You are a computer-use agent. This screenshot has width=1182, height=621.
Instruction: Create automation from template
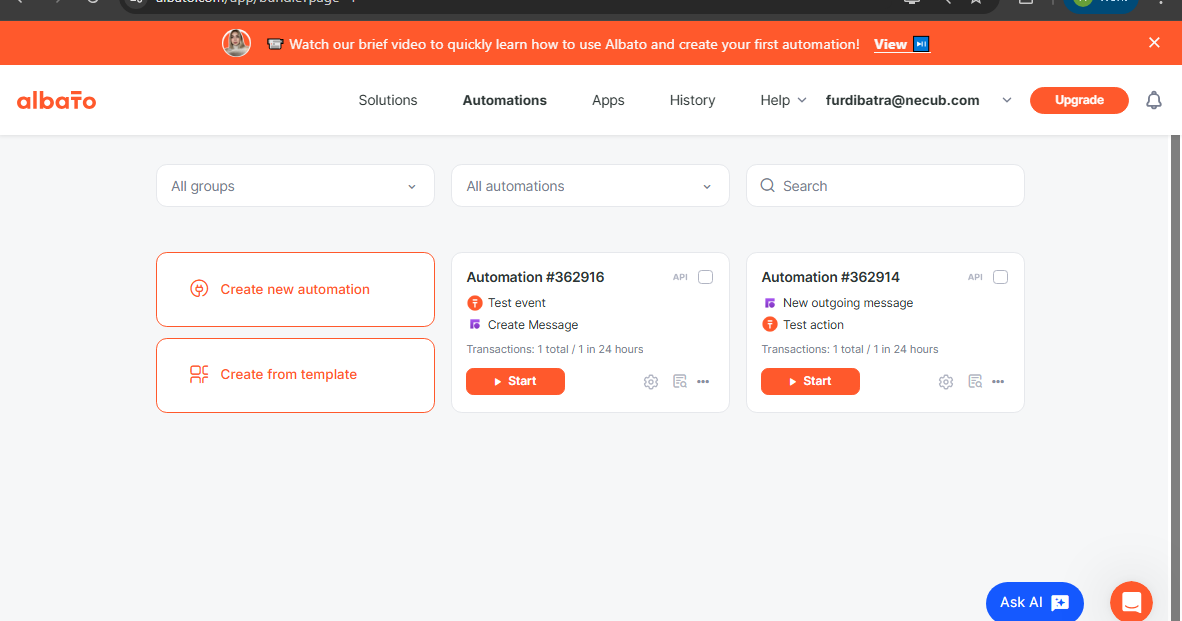tap(296, 375)
